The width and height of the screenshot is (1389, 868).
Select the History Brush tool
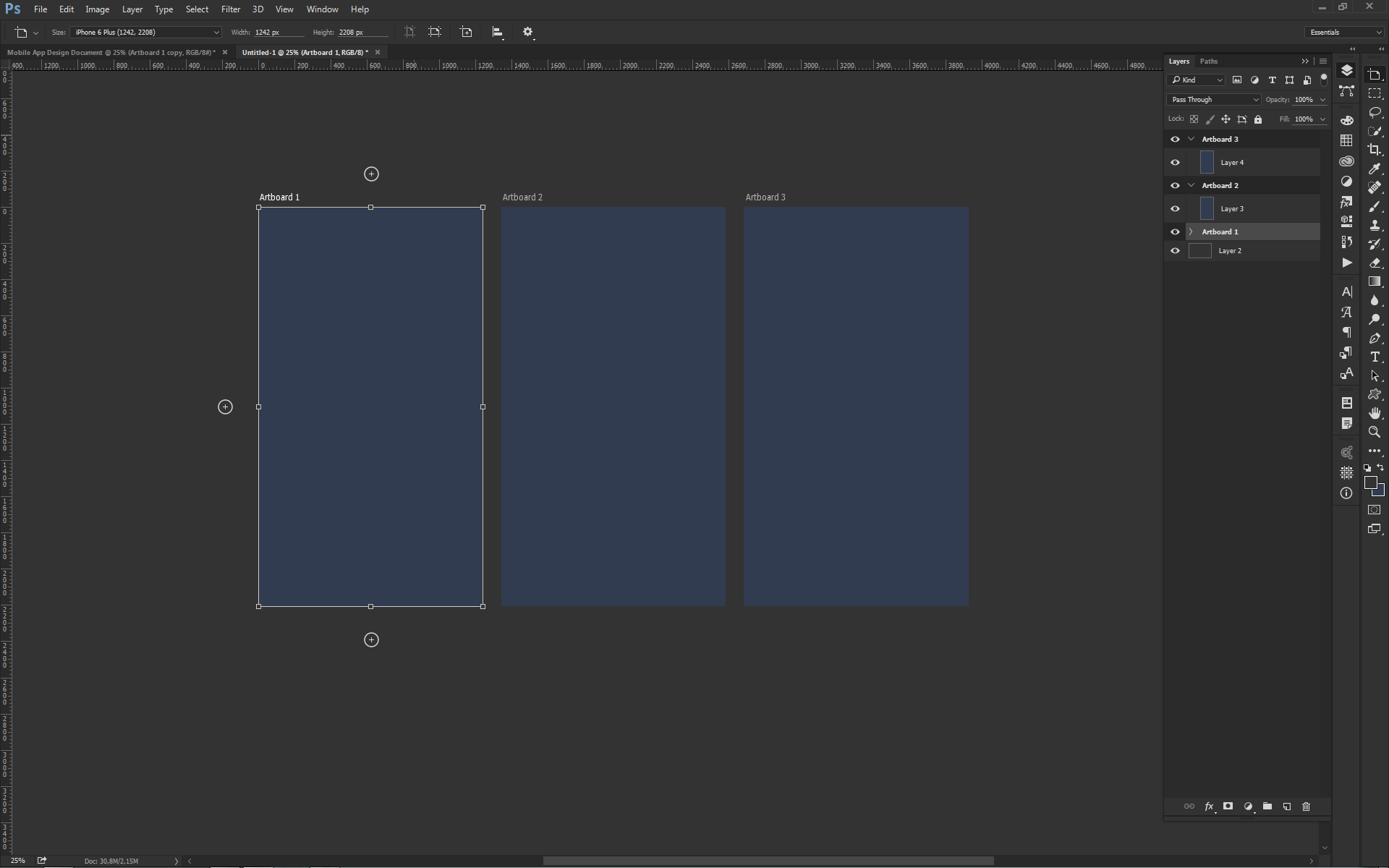click(1375, 244)
